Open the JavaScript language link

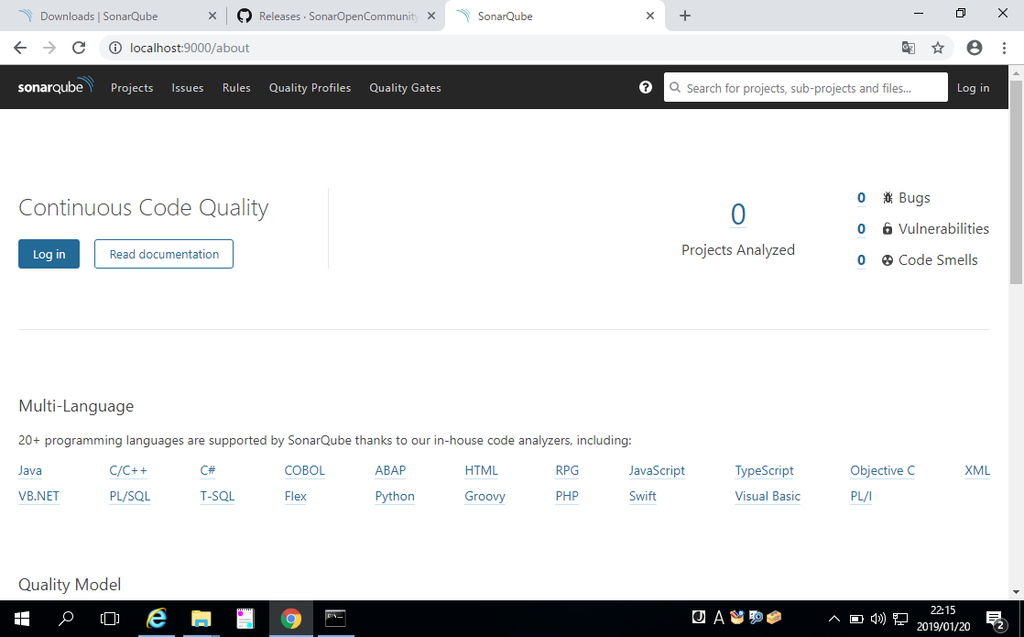(657, 470)
